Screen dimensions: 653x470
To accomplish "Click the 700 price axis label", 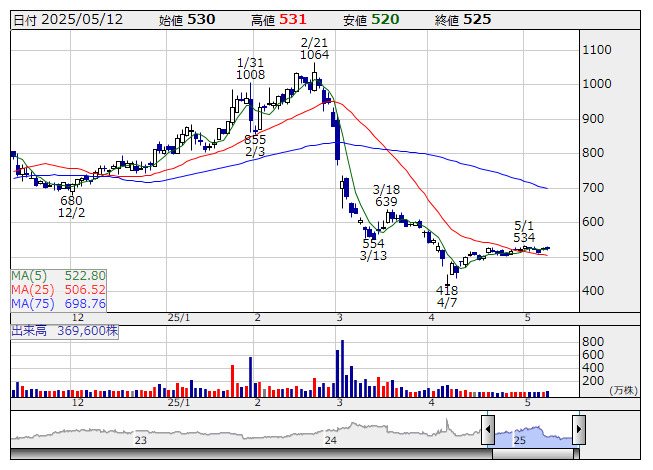I will pyautogui.click(x=593, y=188).
